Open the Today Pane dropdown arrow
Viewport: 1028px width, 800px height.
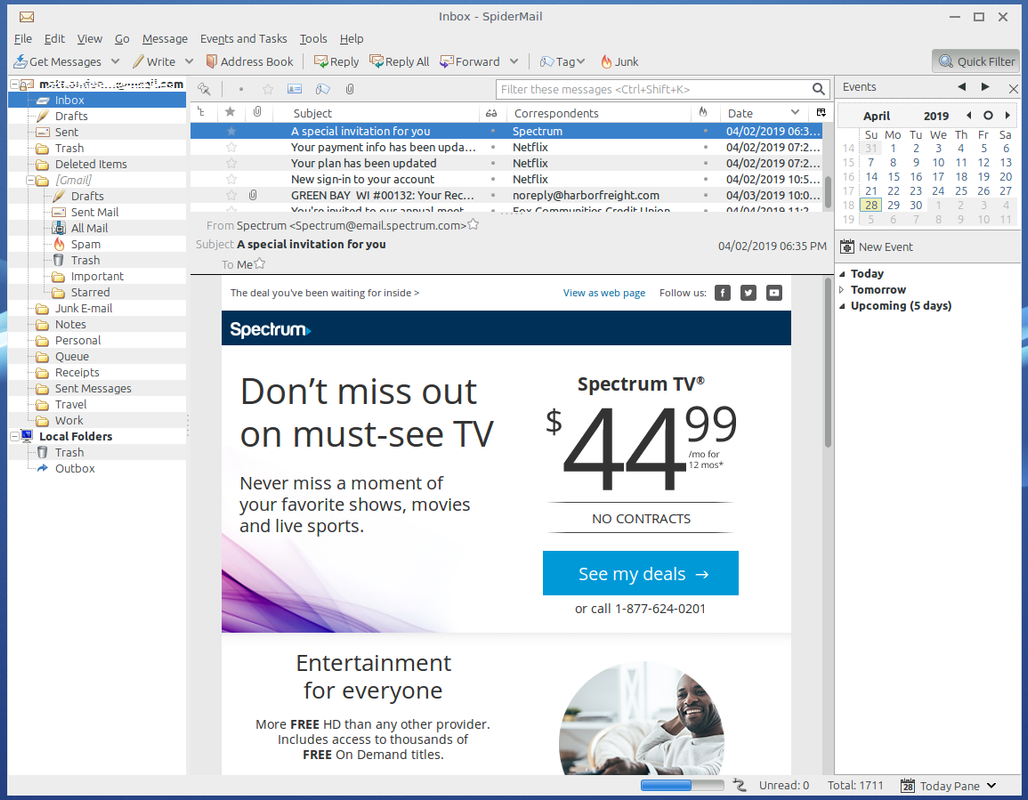tap(991, 786)
